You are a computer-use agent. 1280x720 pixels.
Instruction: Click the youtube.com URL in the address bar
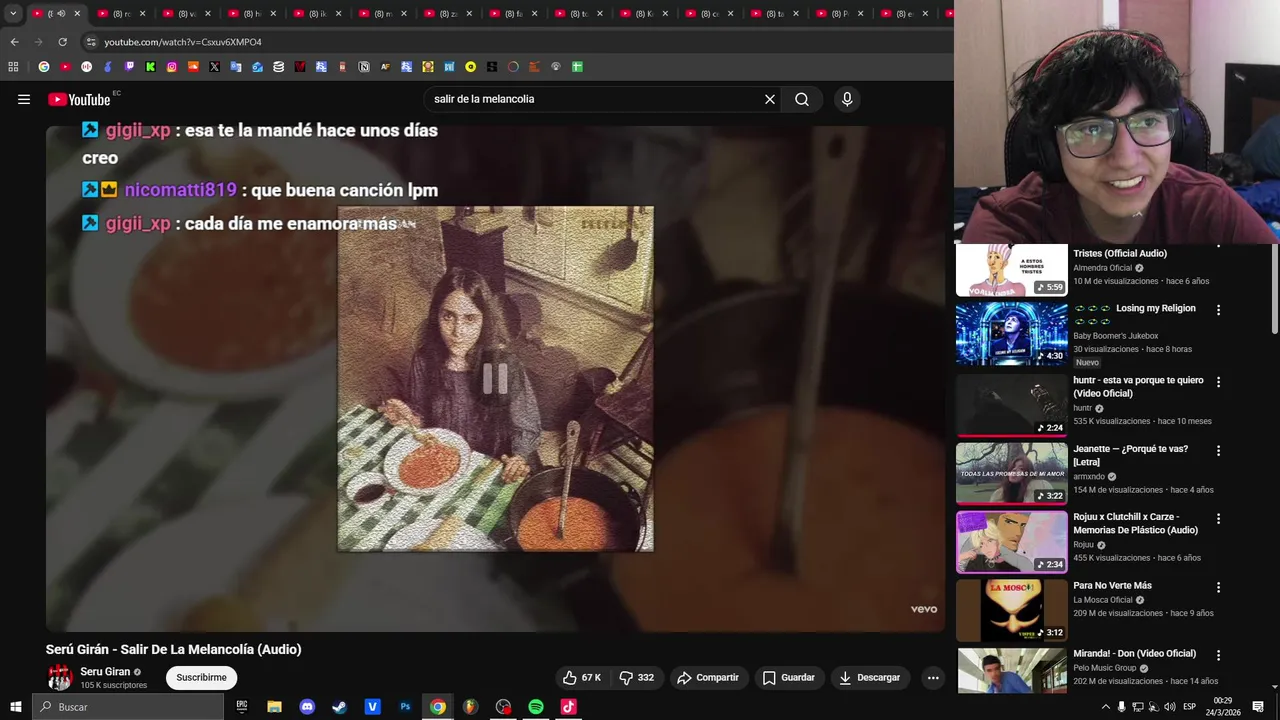click(183, 42)
